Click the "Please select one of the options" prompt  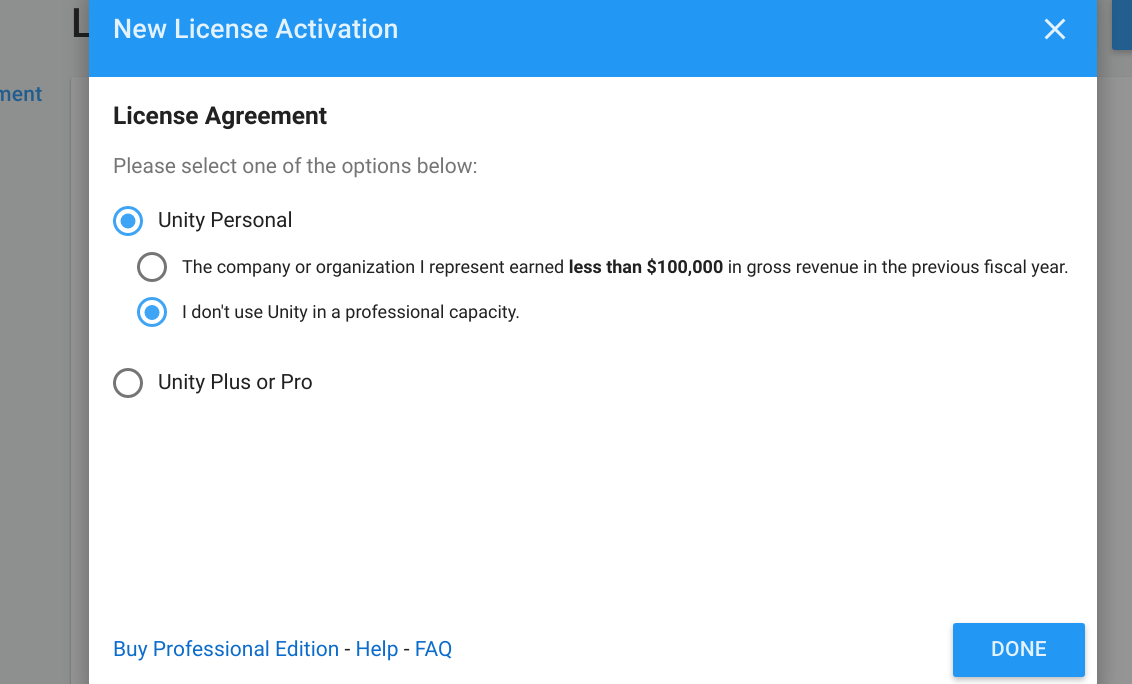click(295, 166)
